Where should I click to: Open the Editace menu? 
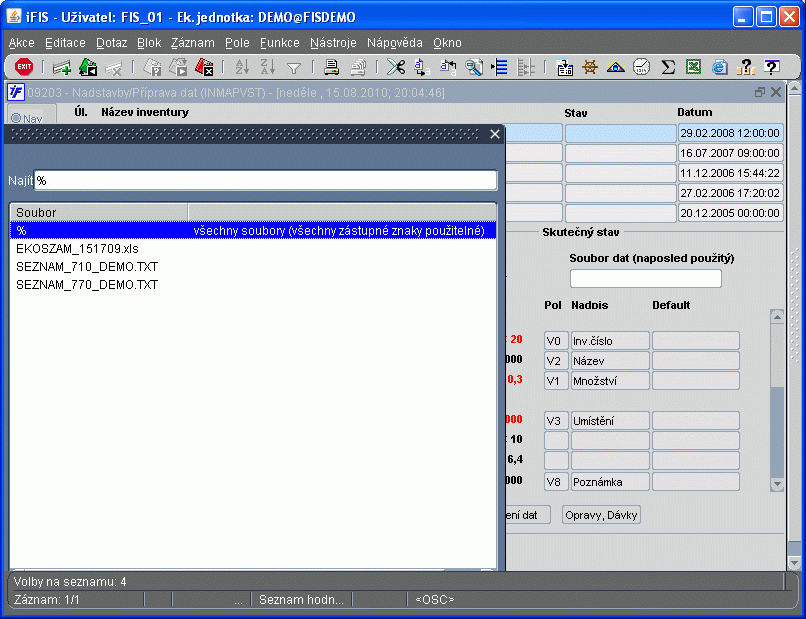click(65, 43)
